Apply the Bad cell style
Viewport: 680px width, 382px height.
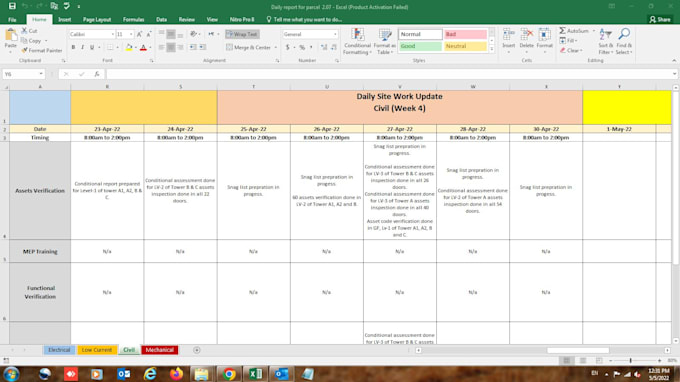pyautogui.click(x=465, y=34)
